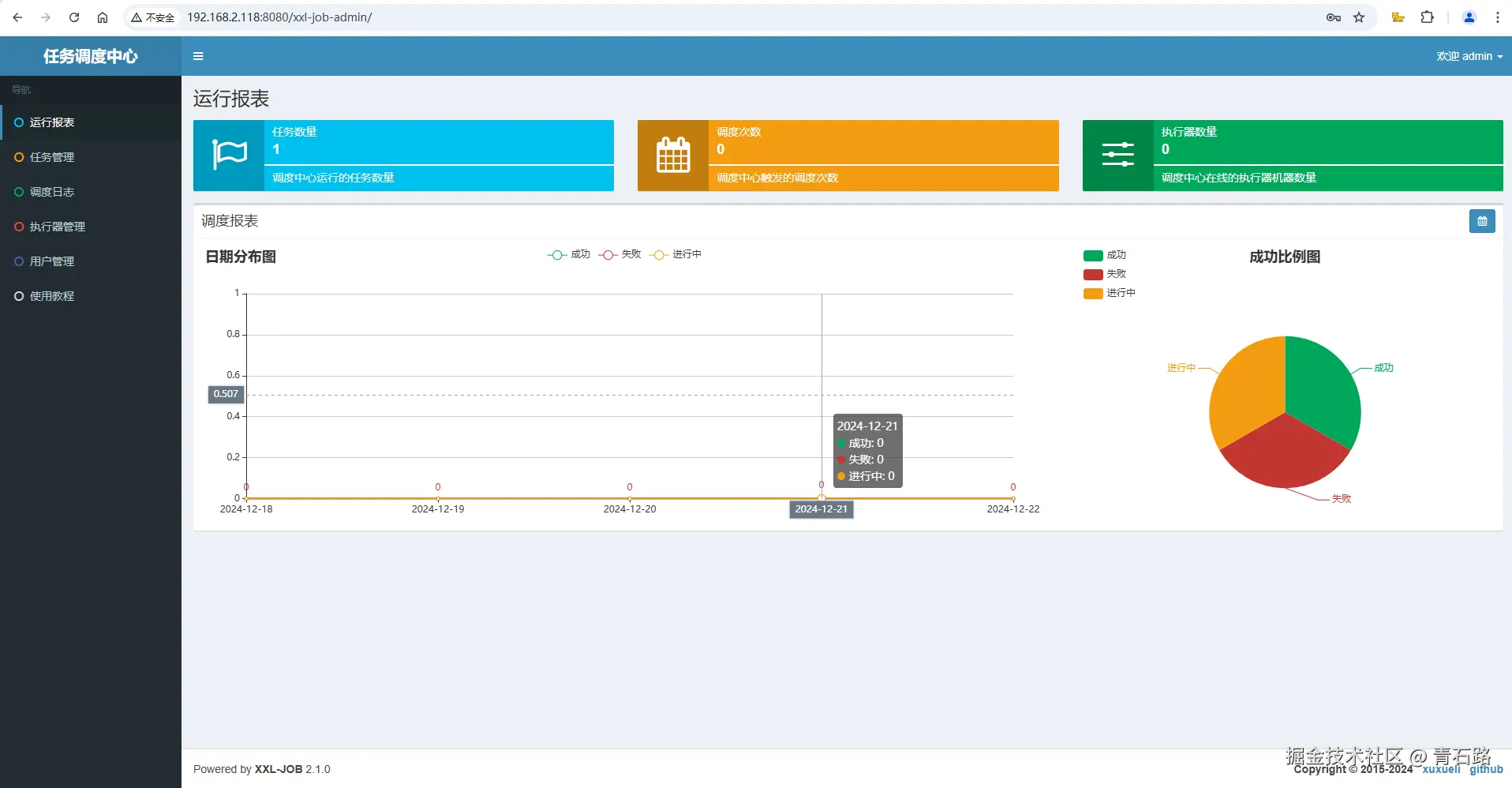1512x788 pixels.
Task: Click the red 失败 pie slice
Action: [x=1285, y=454]
